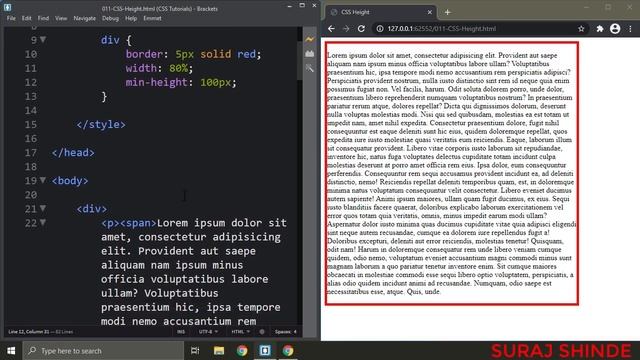The height and width of the screenshot is (360, 640).
Task: Click the '</style>' closing tag on line 15
Action: tap(101, 124)
